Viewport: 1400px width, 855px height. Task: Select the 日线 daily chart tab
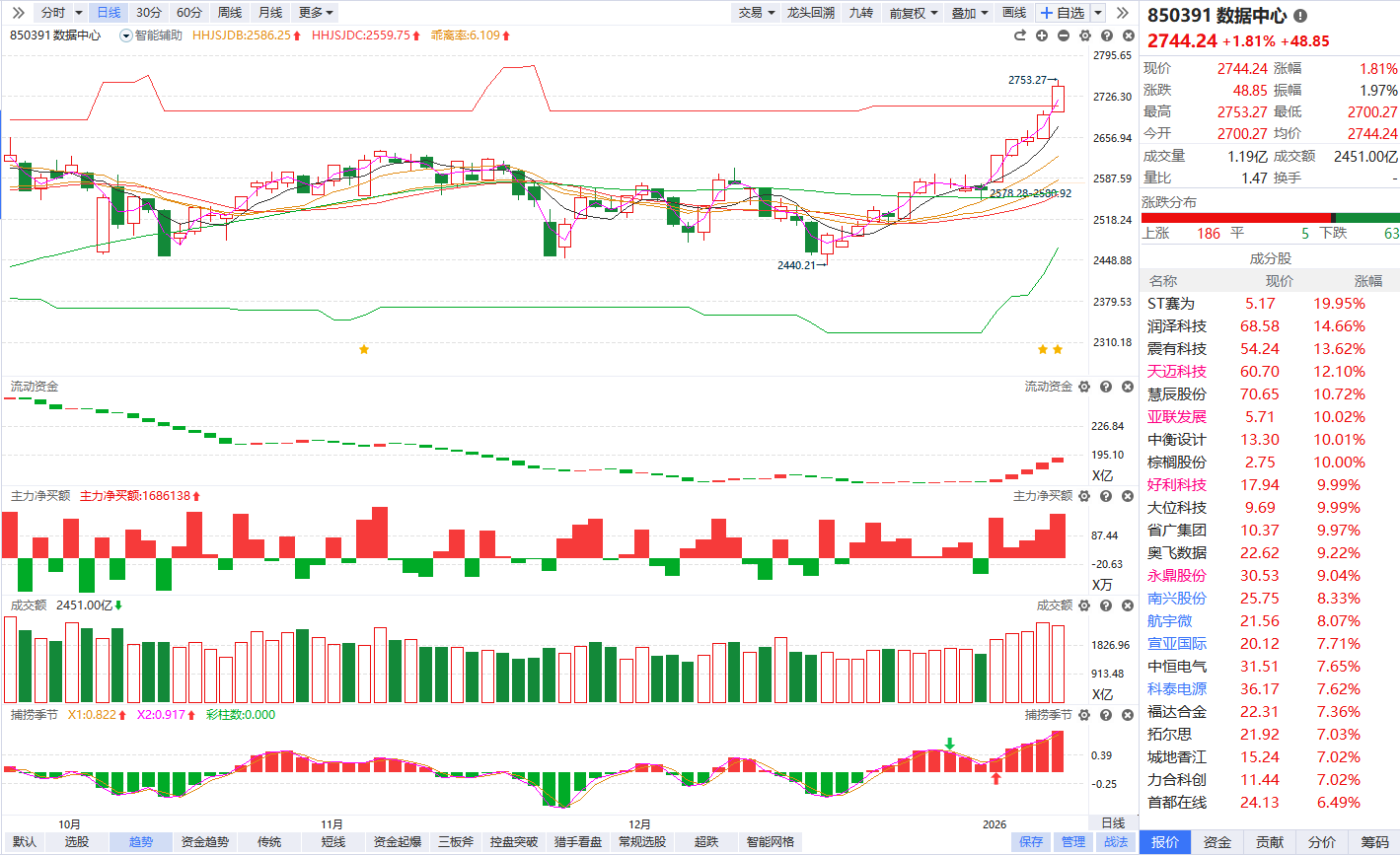pyautogui.click(x=109, y=13)
